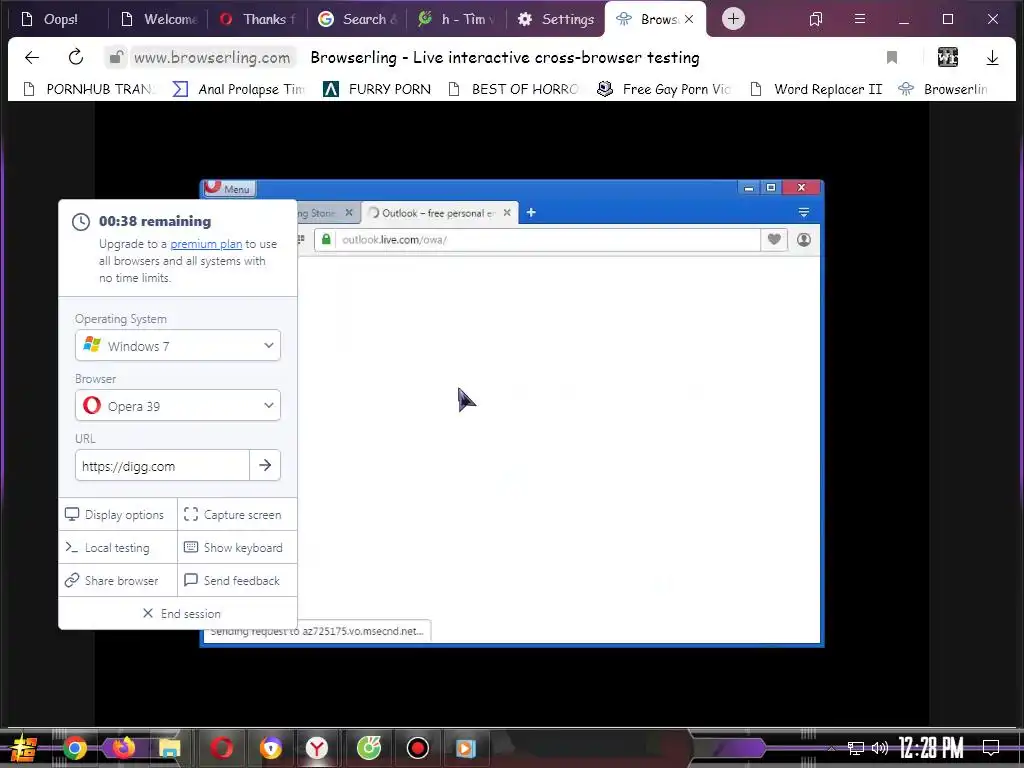
Task: Click the remote Opera tab menu icon
Action: click(x=803, y=212)
